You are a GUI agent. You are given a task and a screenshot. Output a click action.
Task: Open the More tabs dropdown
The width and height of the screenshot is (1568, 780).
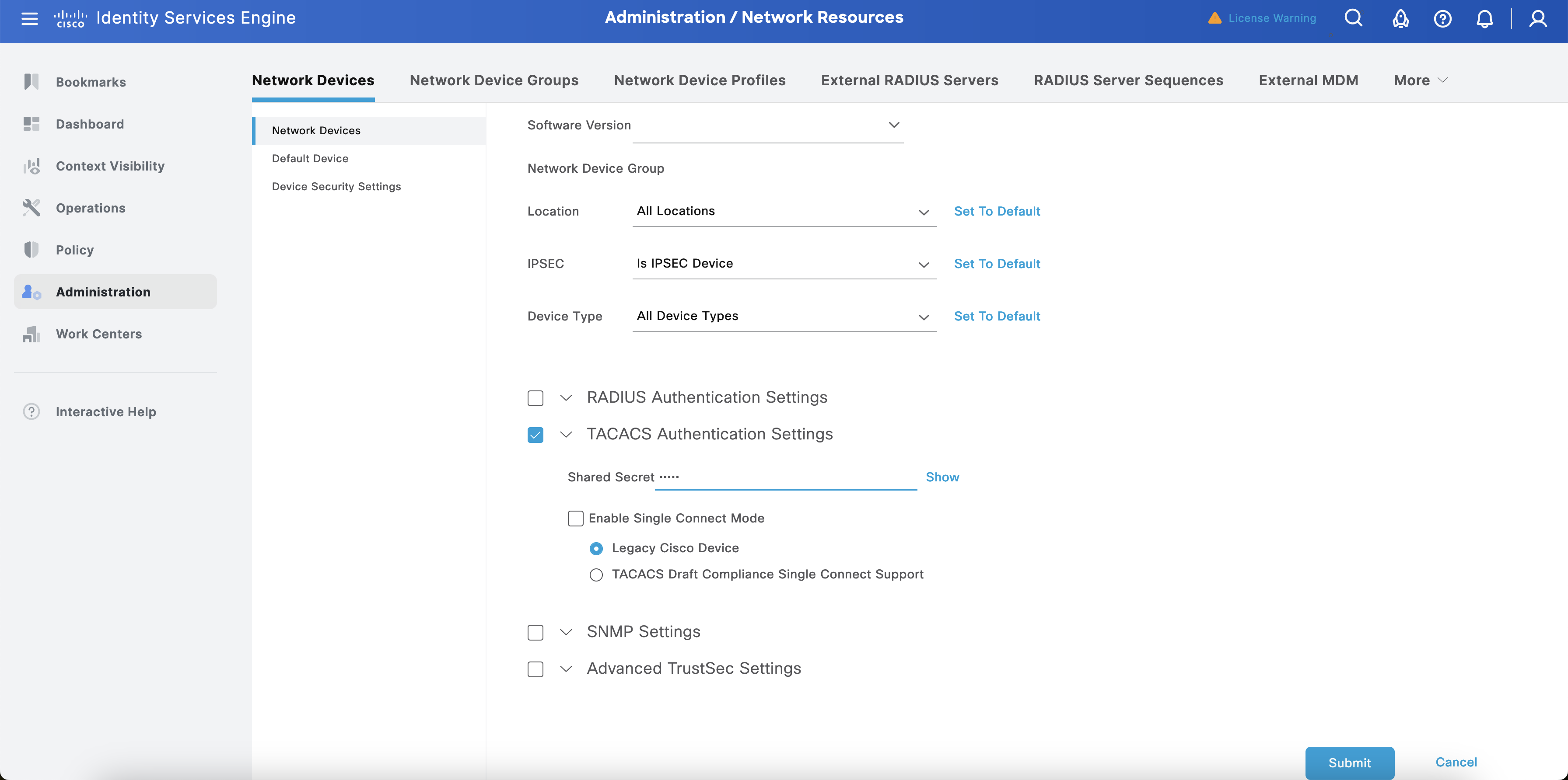tap(1421, 80)
